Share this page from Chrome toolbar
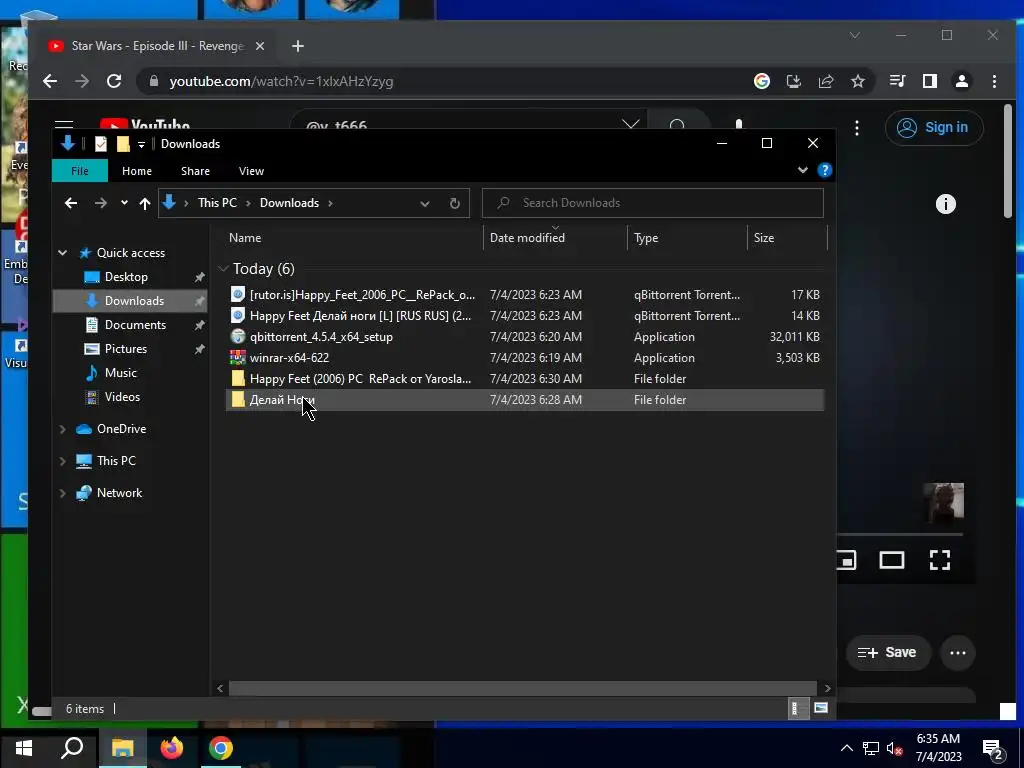Viewport: 1024px width, 768px height. 826,81
